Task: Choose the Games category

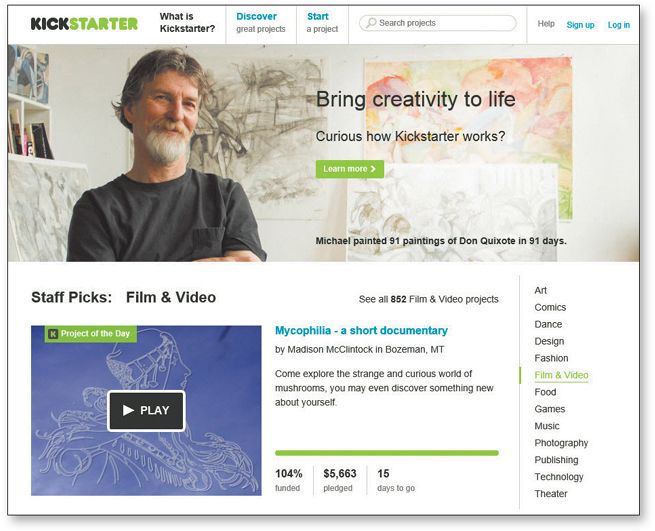Action: [550, 409]
